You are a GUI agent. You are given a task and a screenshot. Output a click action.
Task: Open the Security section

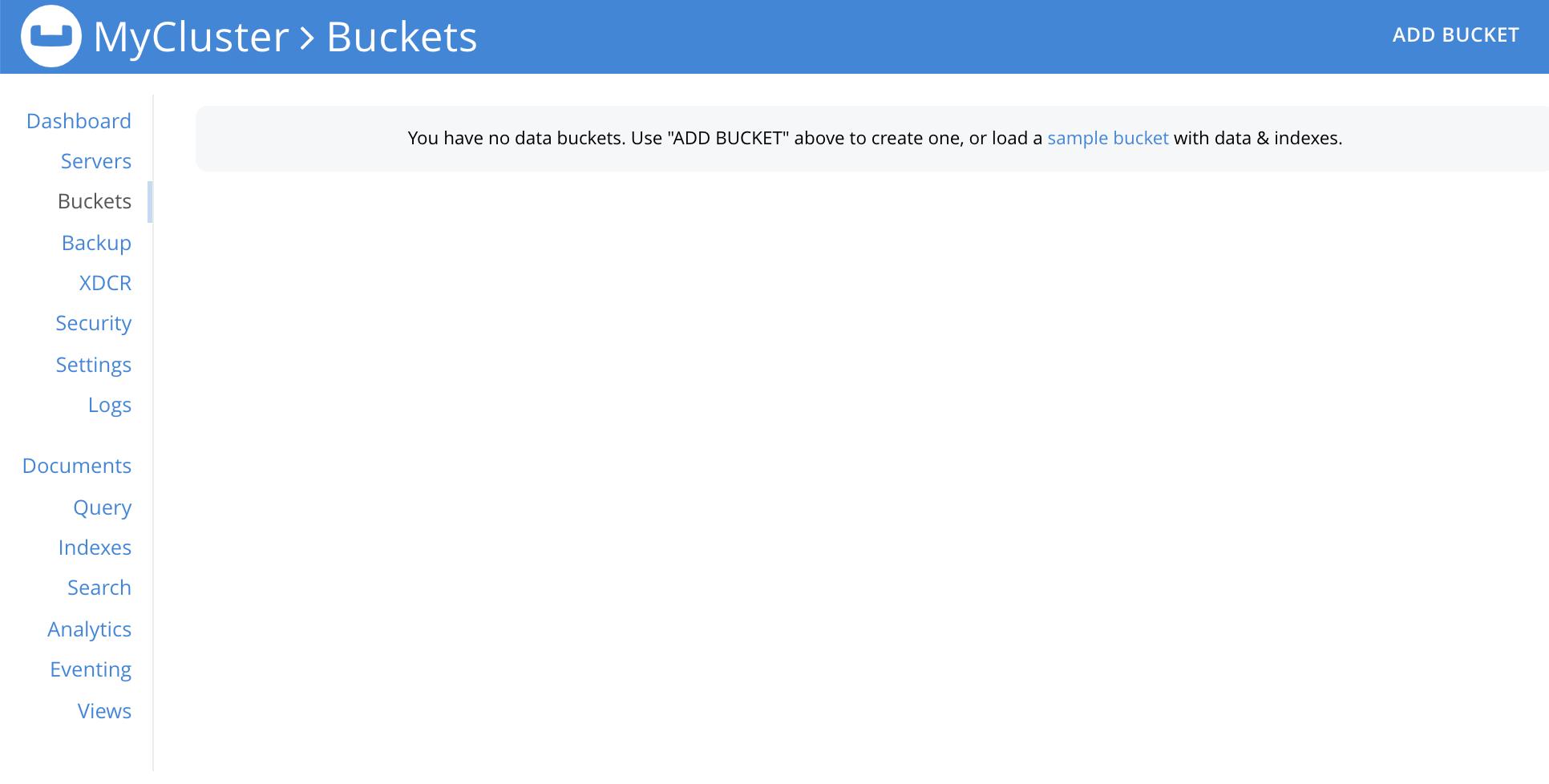[x=93, y=323]
